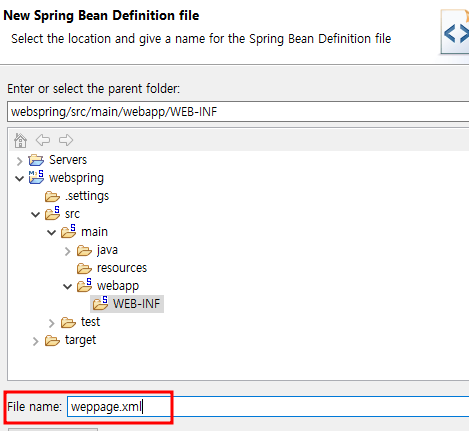The image size is (469, 431).
Task: Click the Forward arrow in folder navigation
Action: tap(66, 140)
